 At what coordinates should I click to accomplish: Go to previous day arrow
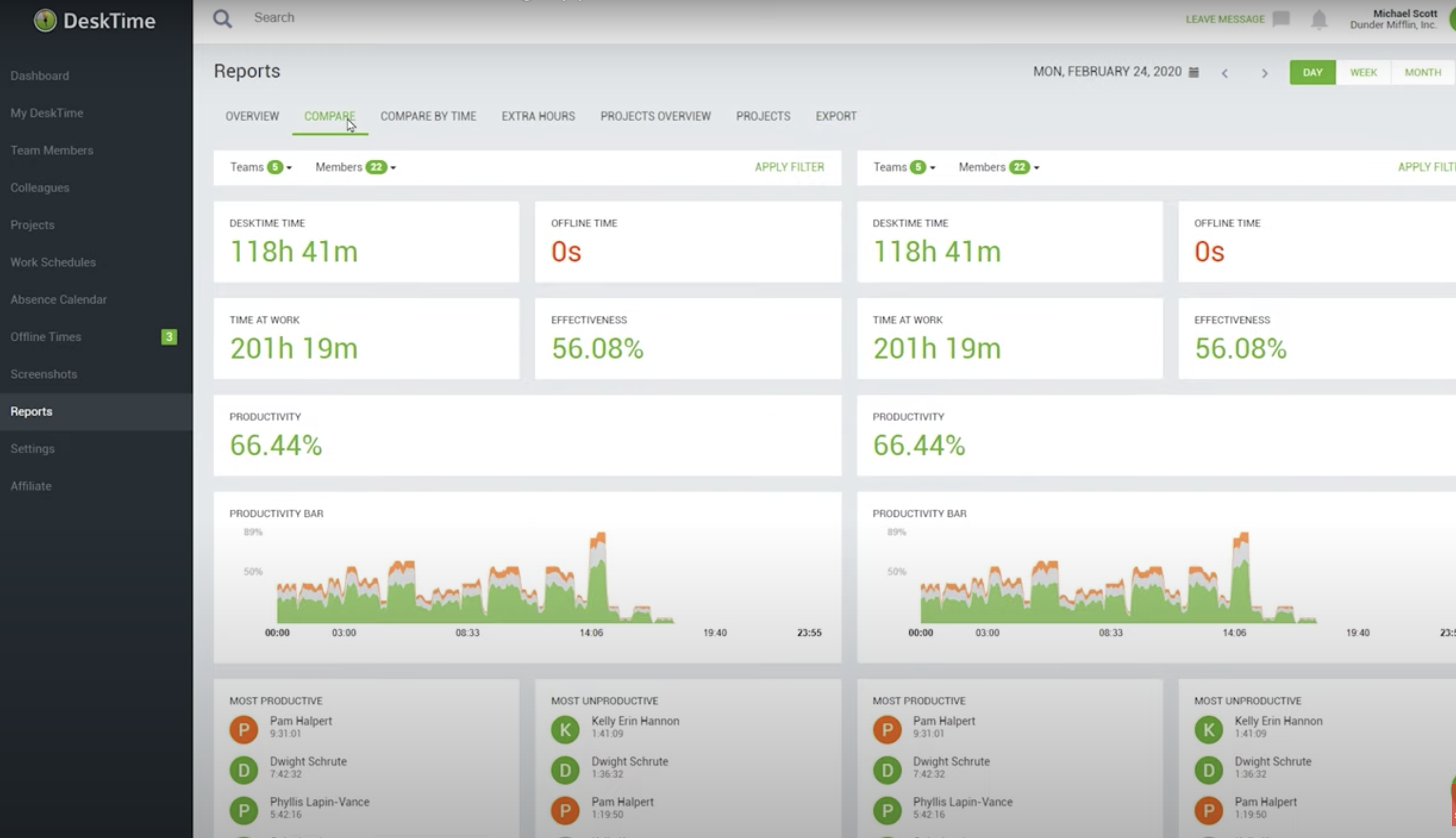1225,73
